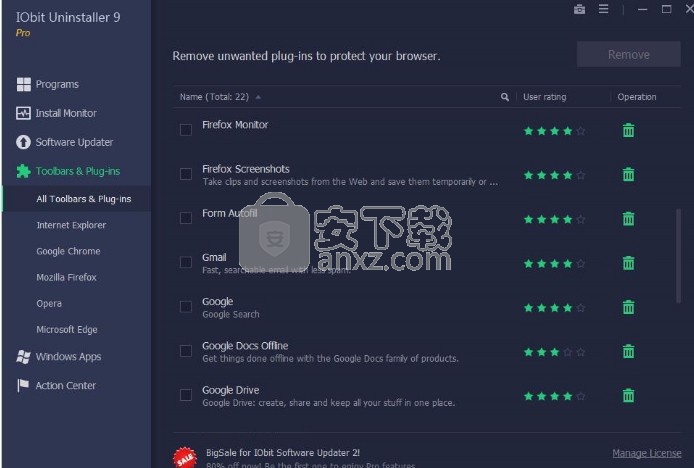Click the User rating column header
The height and width of the screenshot is (468, 694).
(x=544, y=97)
